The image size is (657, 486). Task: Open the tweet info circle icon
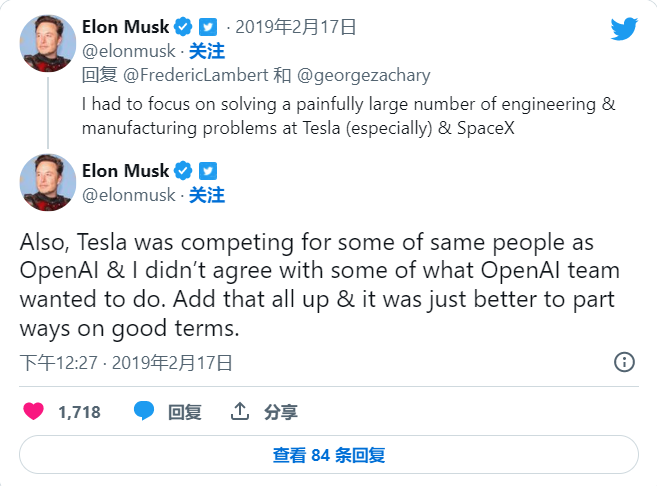pyautogui.click(x=624, y=362)
